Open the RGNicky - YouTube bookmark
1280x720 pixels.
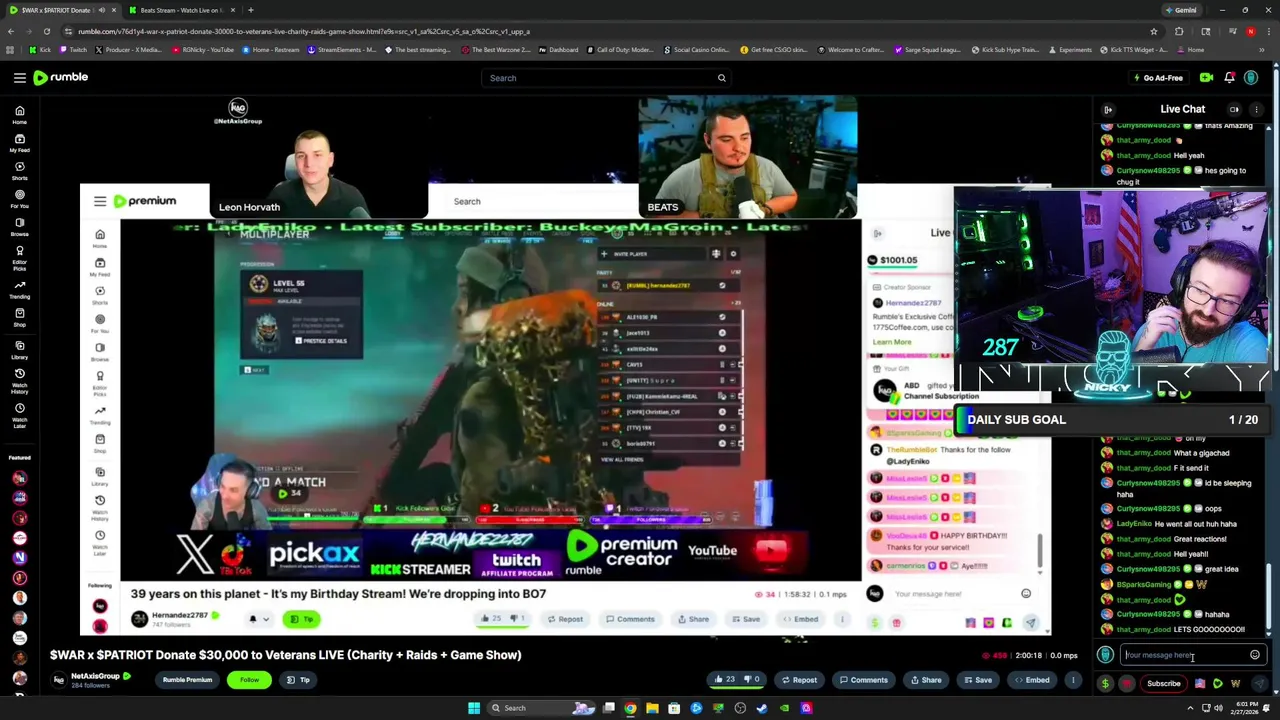(x=204, y=50)
